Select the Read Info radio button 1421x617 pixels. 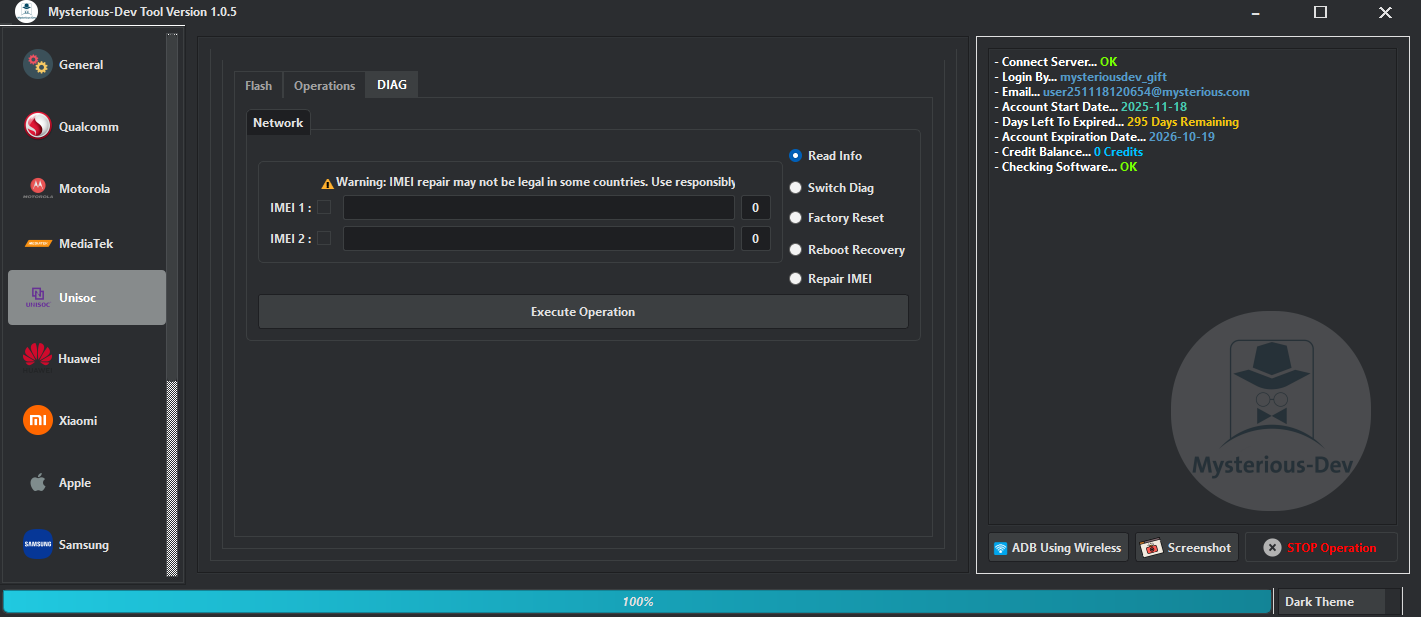(795, 155)
